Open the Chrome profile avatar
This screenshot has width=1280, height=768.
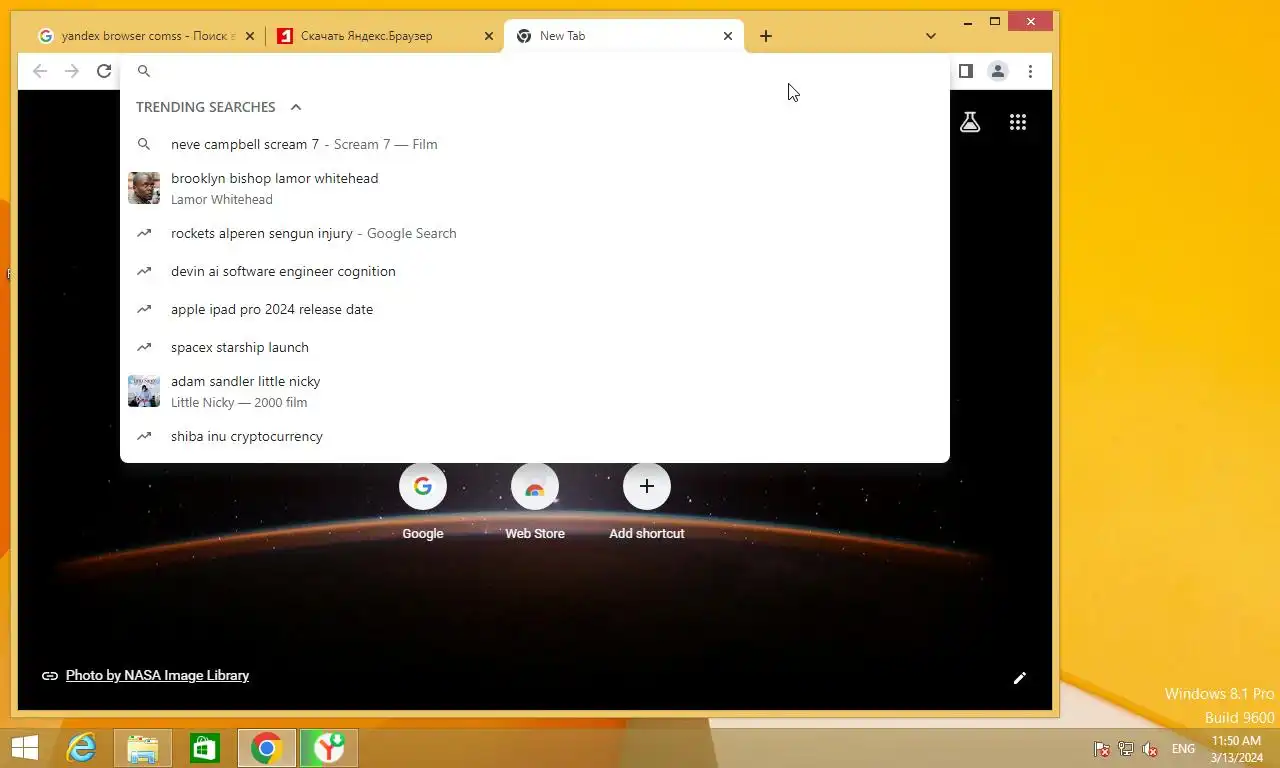pyautogui.click(x=998, y=71)
